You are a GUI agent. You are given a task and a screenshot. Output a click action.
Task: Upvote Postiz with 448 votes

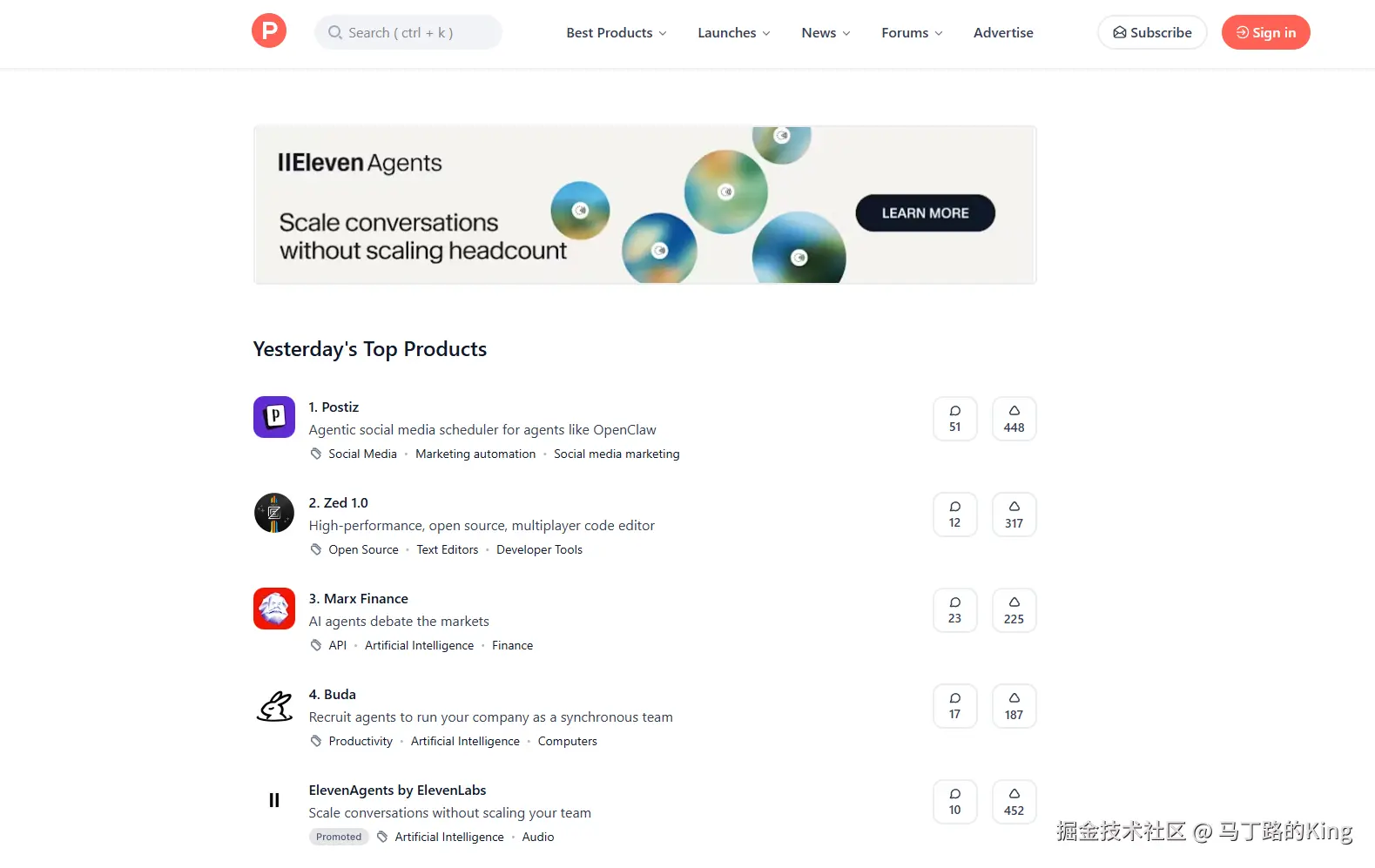pyautogui.click(x=1014, y=419)
